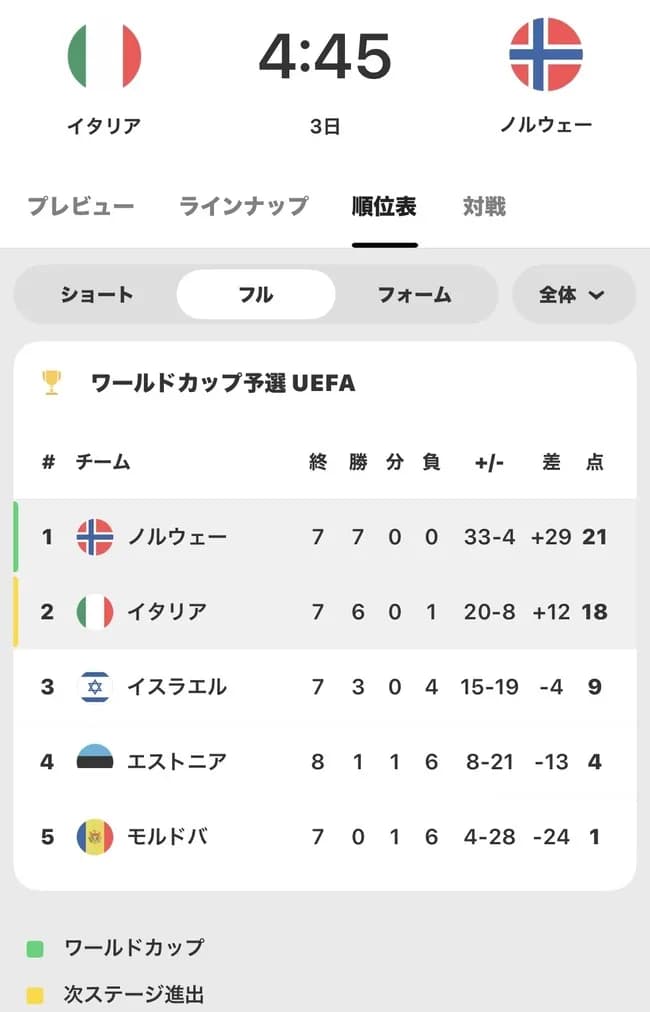Open the ラインナップ tab
Screen dimensions: 650x1012
(242, 205)
